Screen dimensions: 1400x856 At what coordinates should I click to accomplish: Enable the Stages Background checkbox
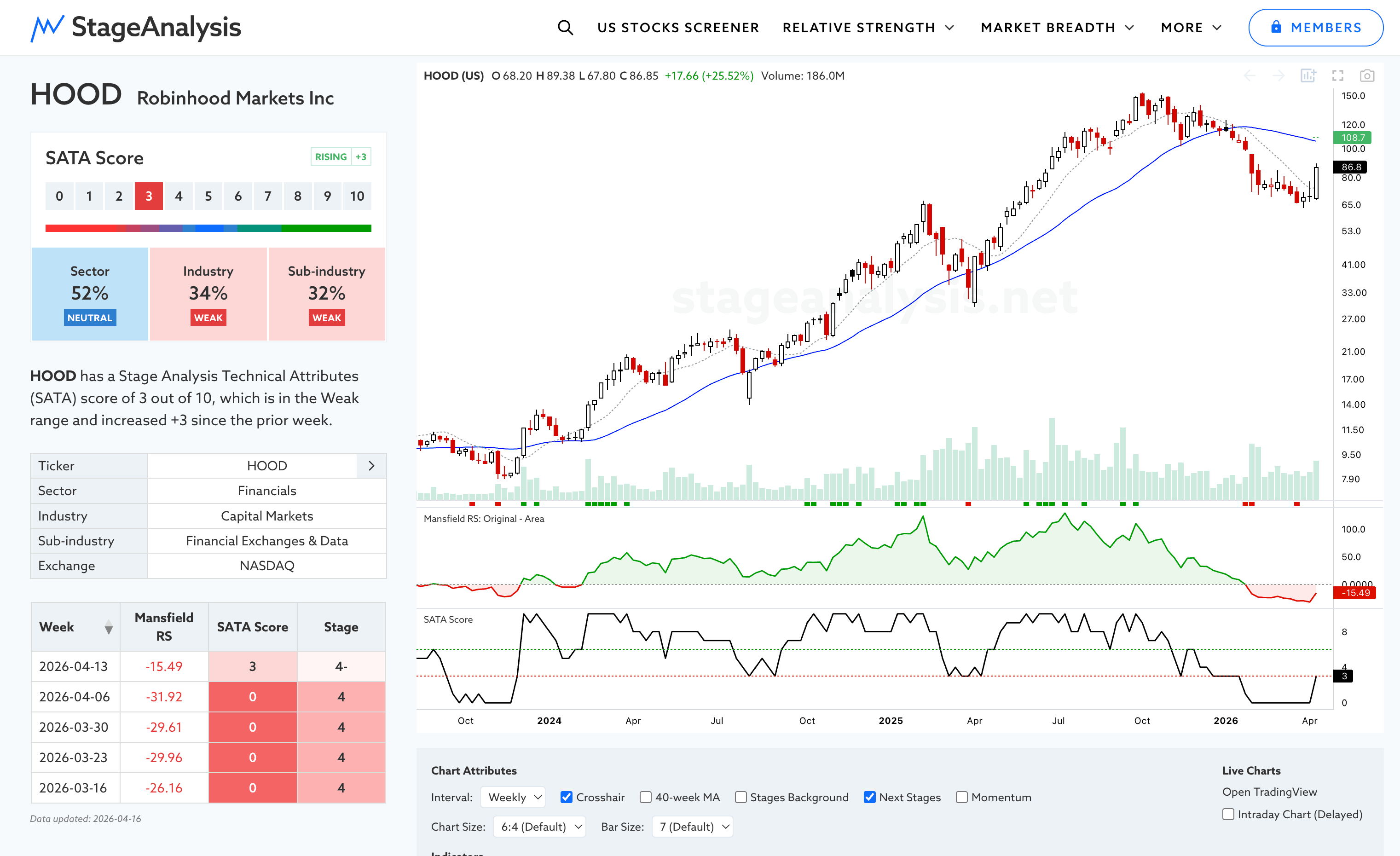click(x=740, y=797)
